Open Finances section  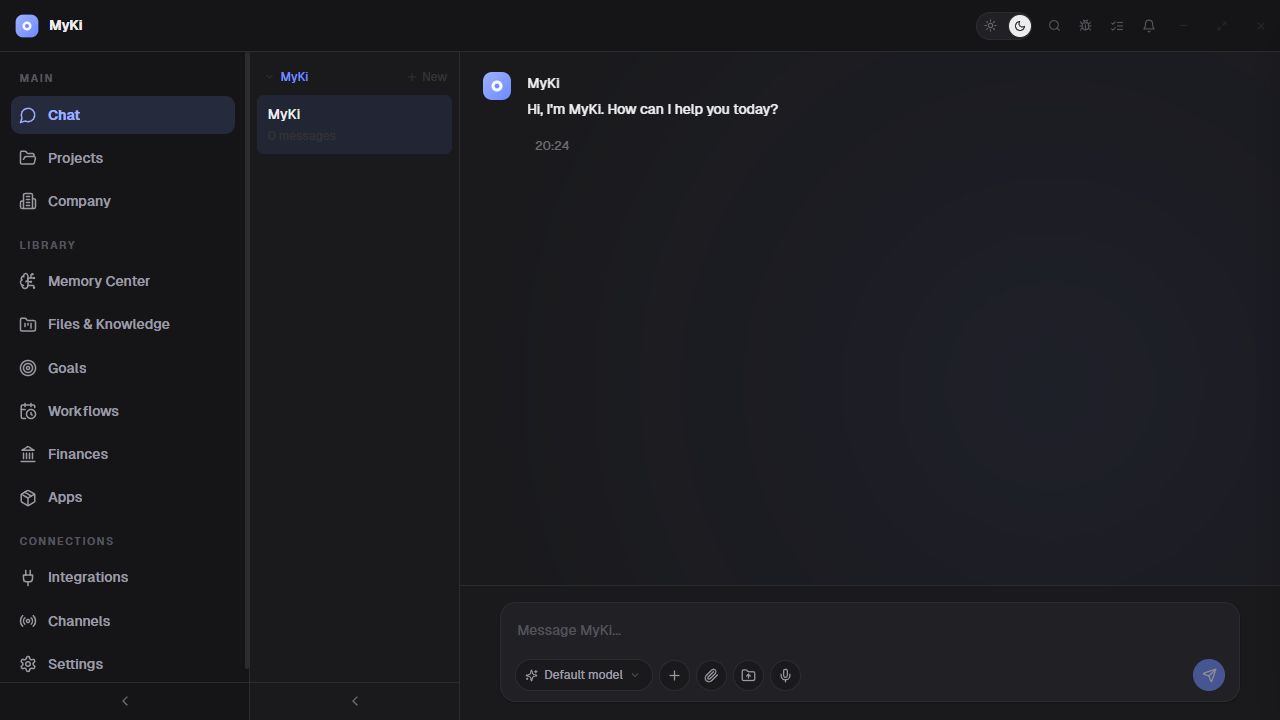(x=123, y=454)
